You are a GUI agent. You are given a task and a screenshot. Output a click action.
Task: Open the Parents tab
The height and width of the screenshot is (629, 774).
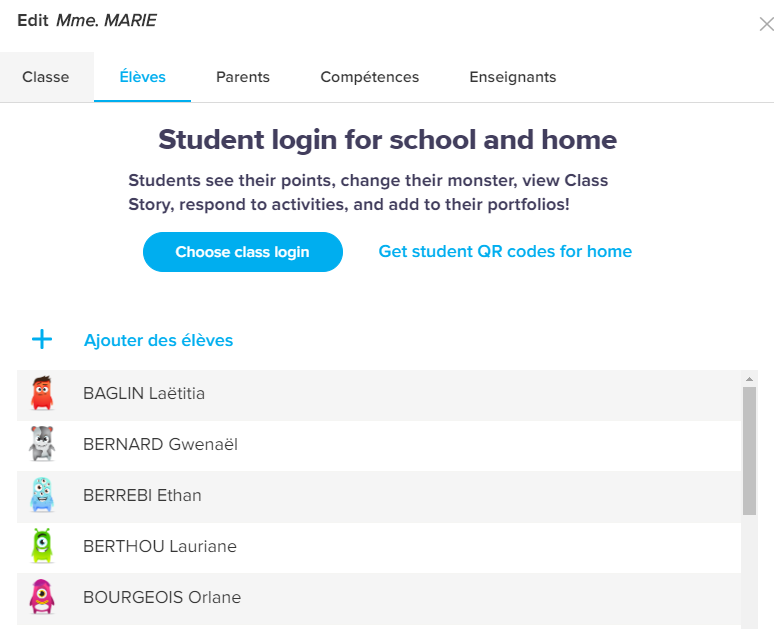243,77
